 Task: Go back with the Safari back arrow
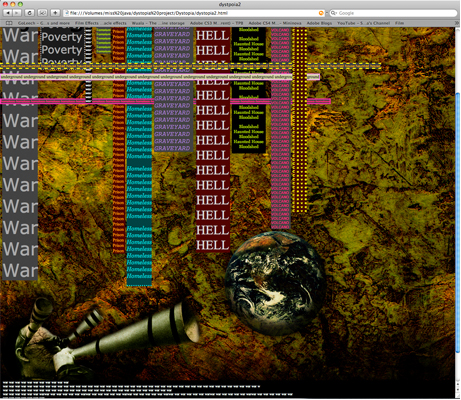pyautogui.click(x=7, y=13)
